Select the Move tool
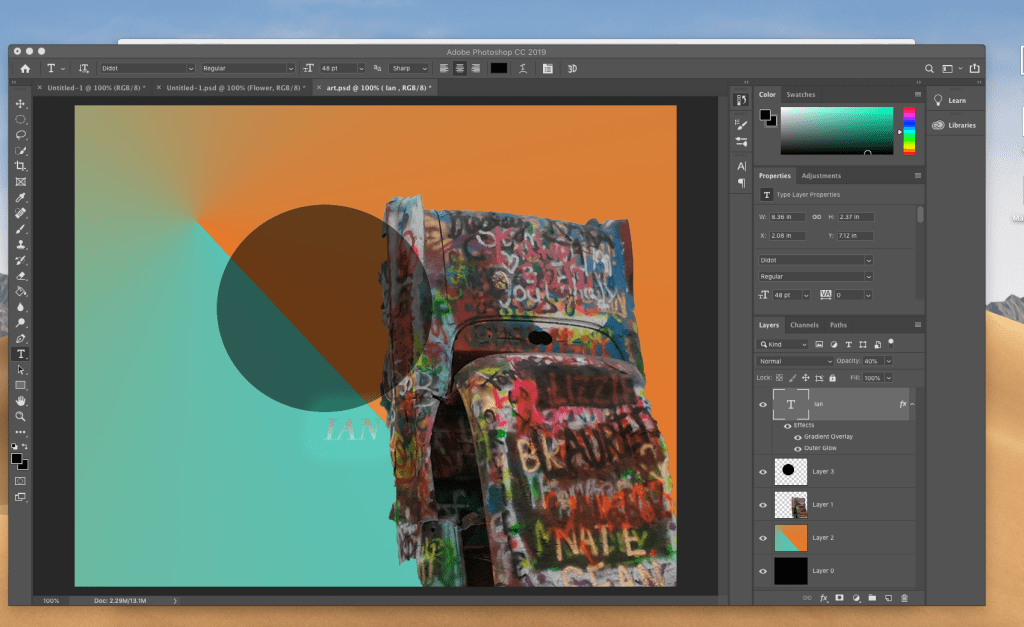The height and width of the screenshot is (627, 1024). coord(20,104)
